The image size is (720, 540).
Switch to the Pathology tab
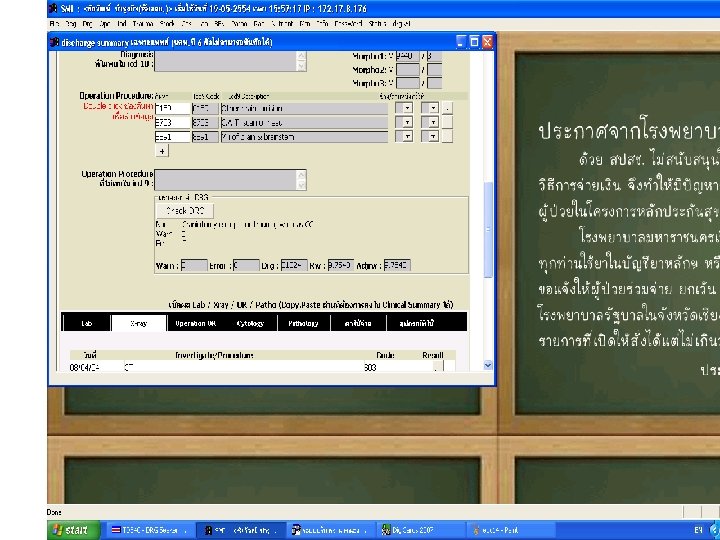tap(303, 323)
